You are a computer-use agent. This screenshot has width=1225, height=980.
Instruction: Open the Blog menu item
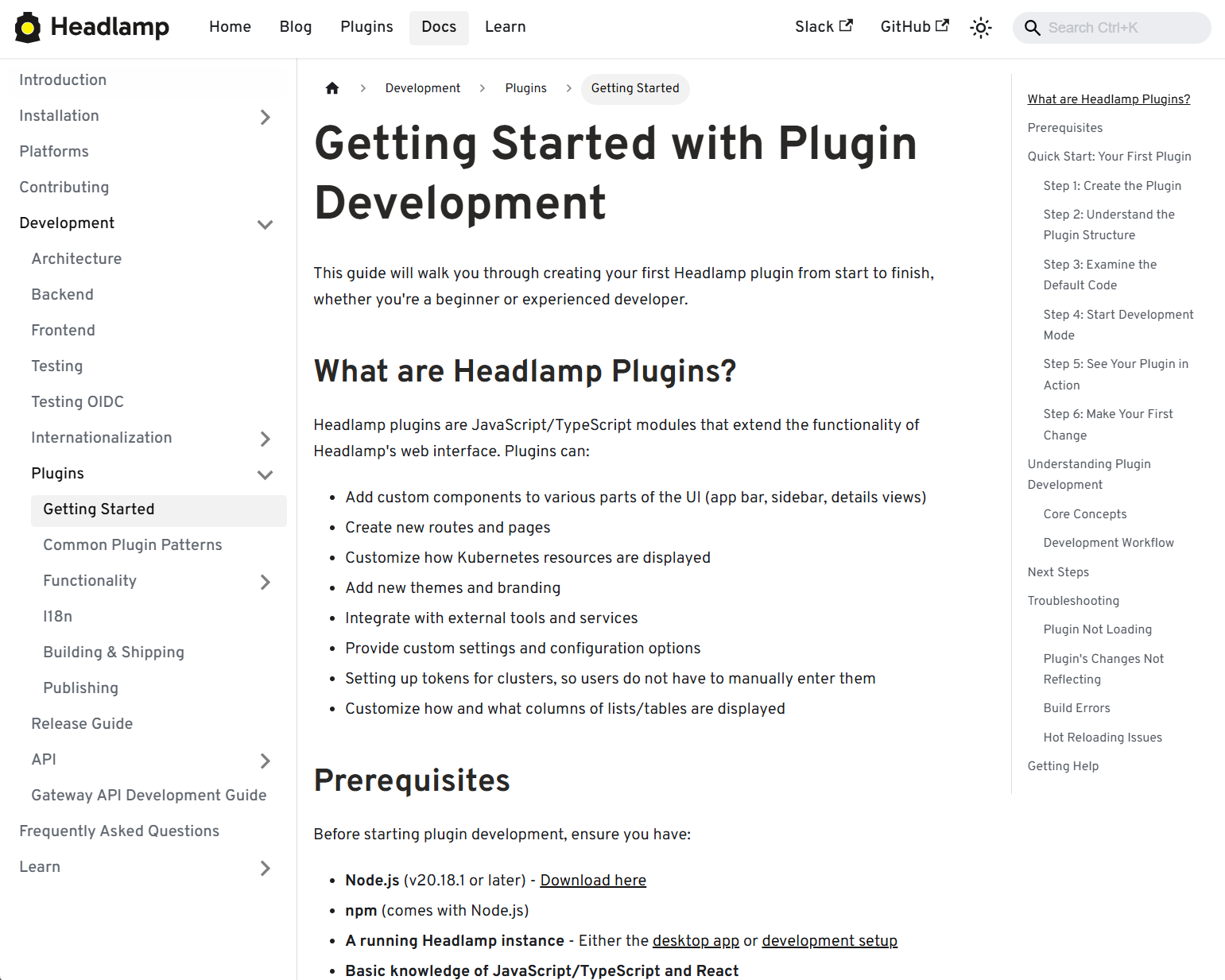tap(295, 27)
